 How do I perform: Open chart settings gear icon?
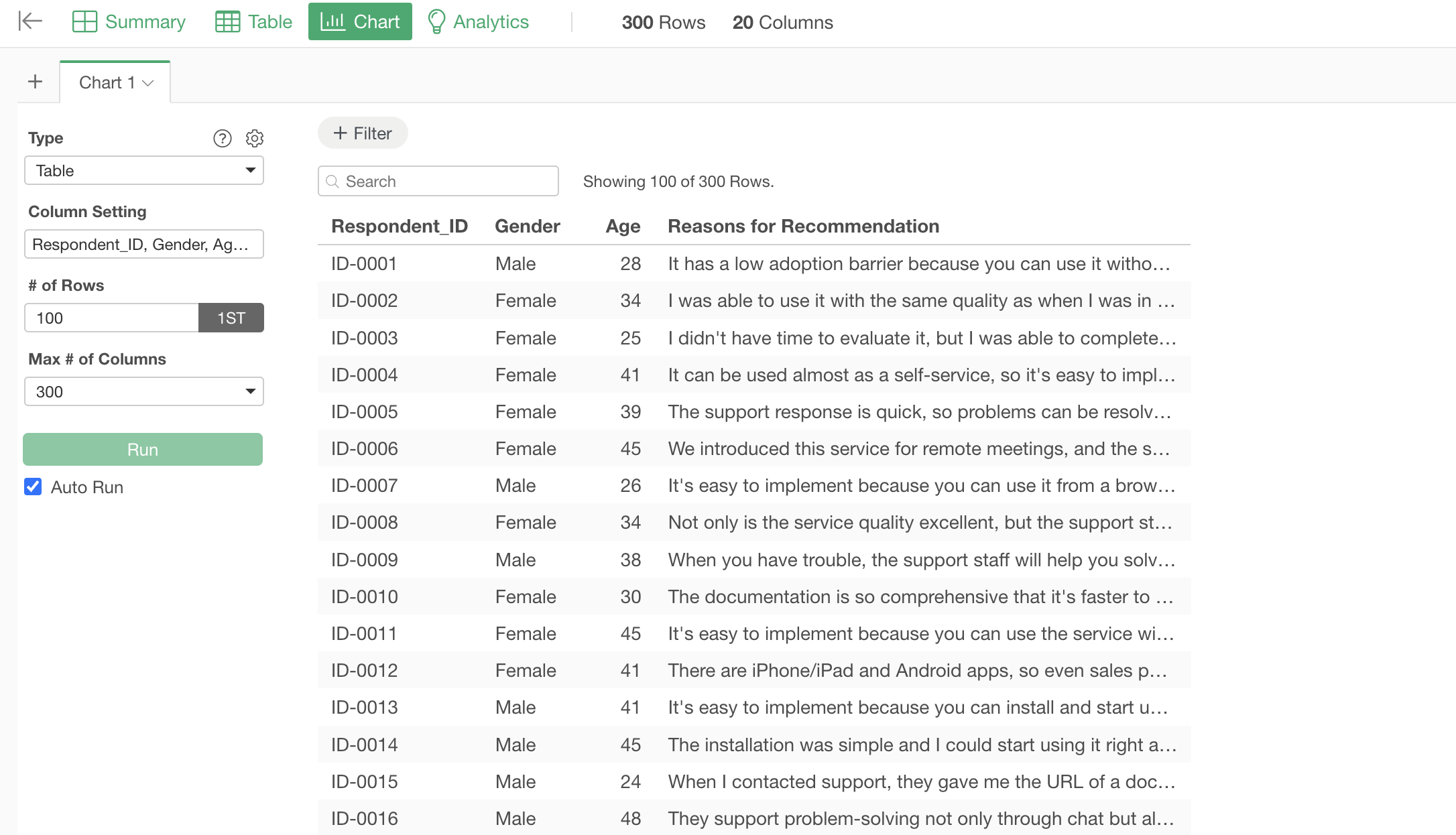[x=254, y=138]
